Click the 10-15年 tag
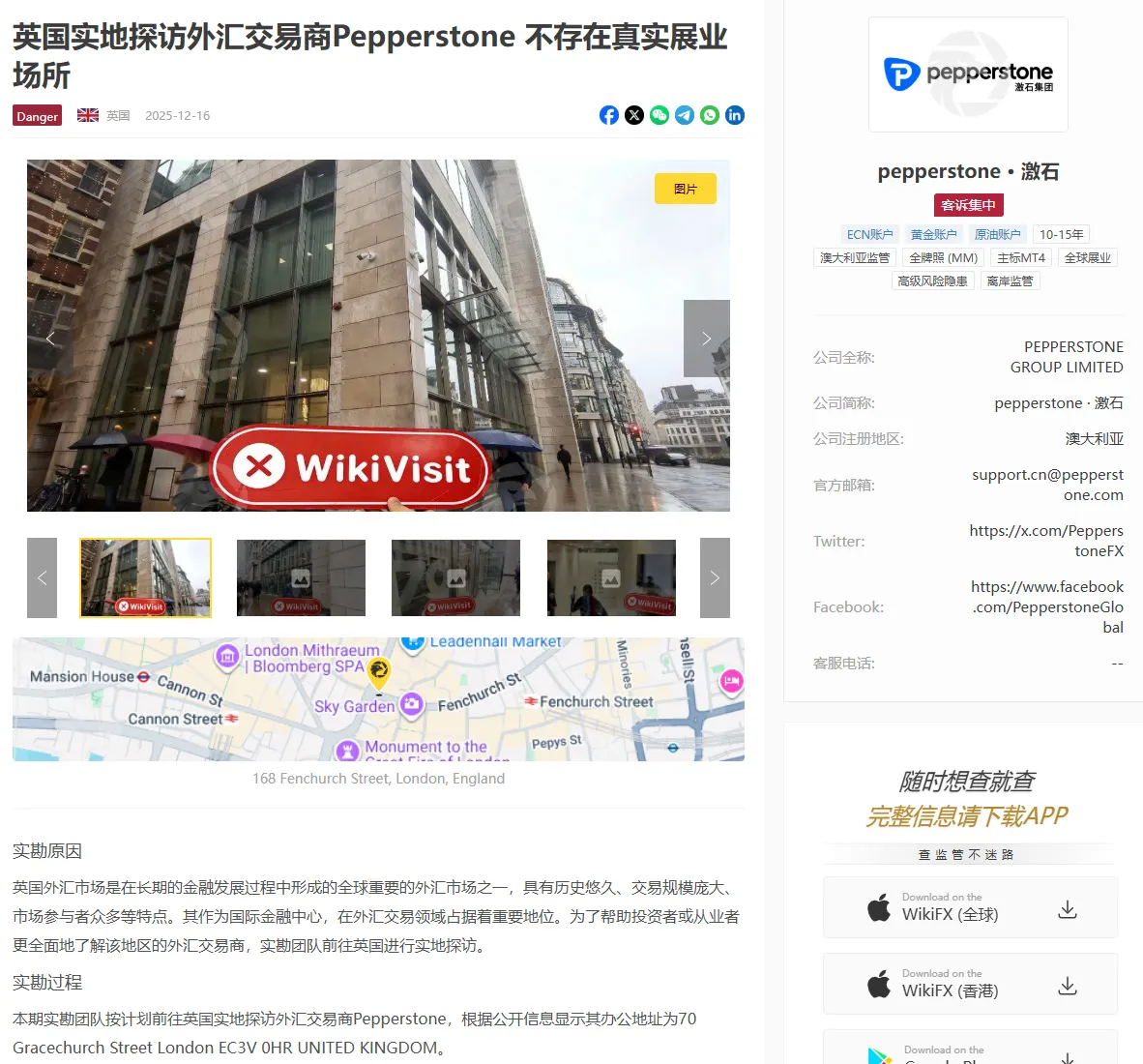Screen dimensions: 1143x1064 1062,234
